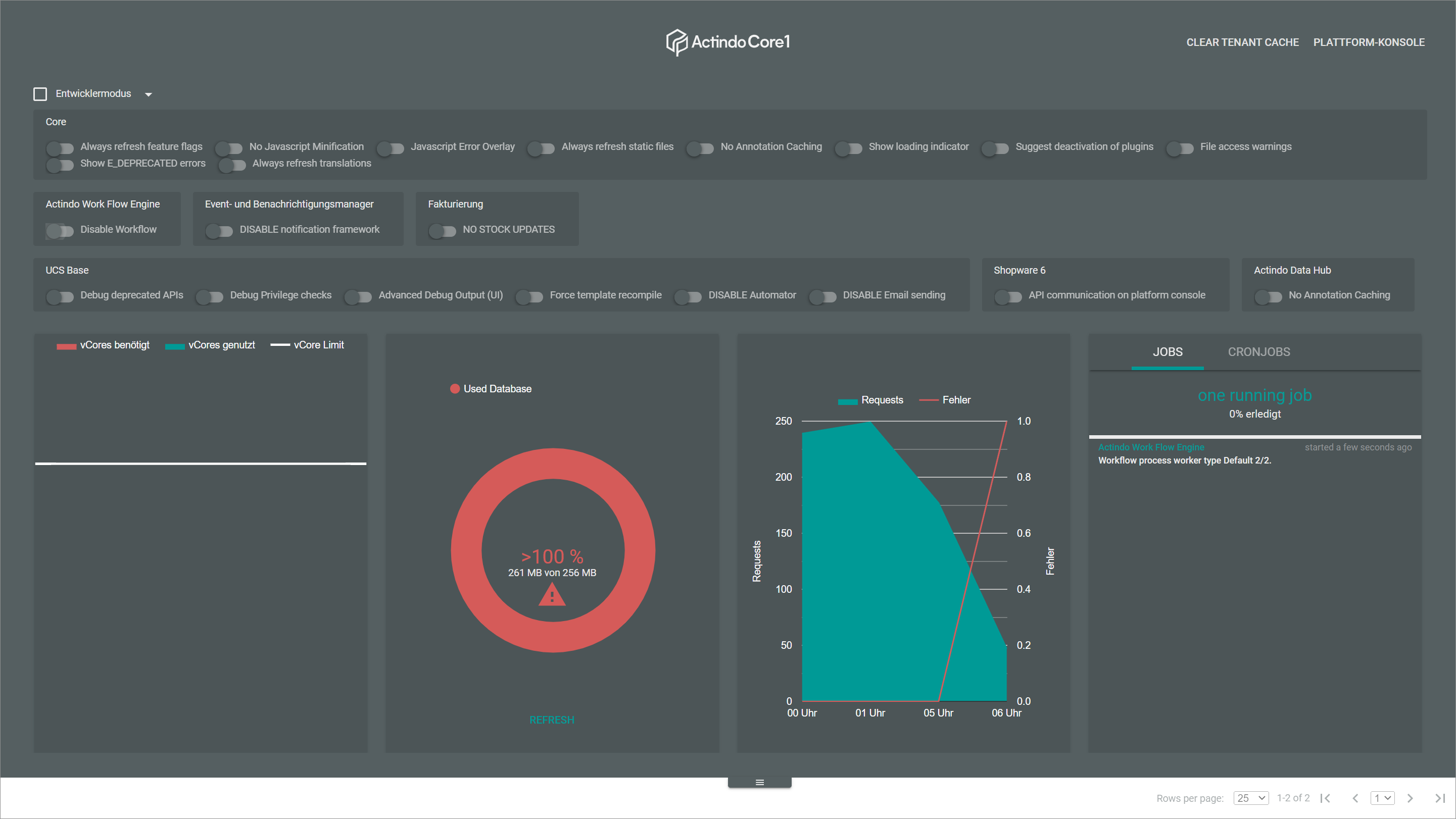Toggle Suggest deactivation of plugins

pos(995,148)
